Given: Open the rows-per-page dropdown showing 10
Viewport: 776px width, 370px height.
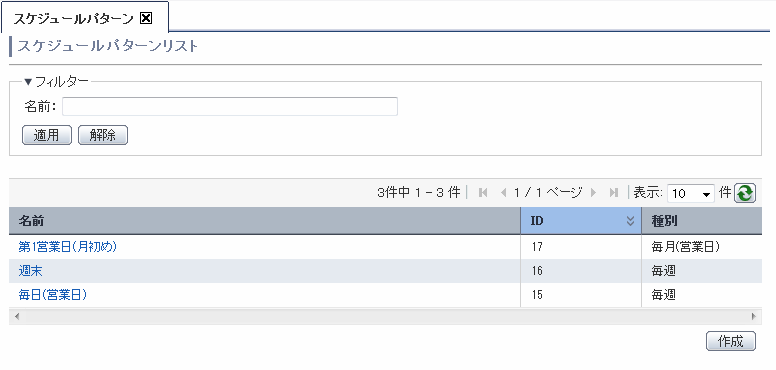Looking at the screenshot, I should 690,193.
